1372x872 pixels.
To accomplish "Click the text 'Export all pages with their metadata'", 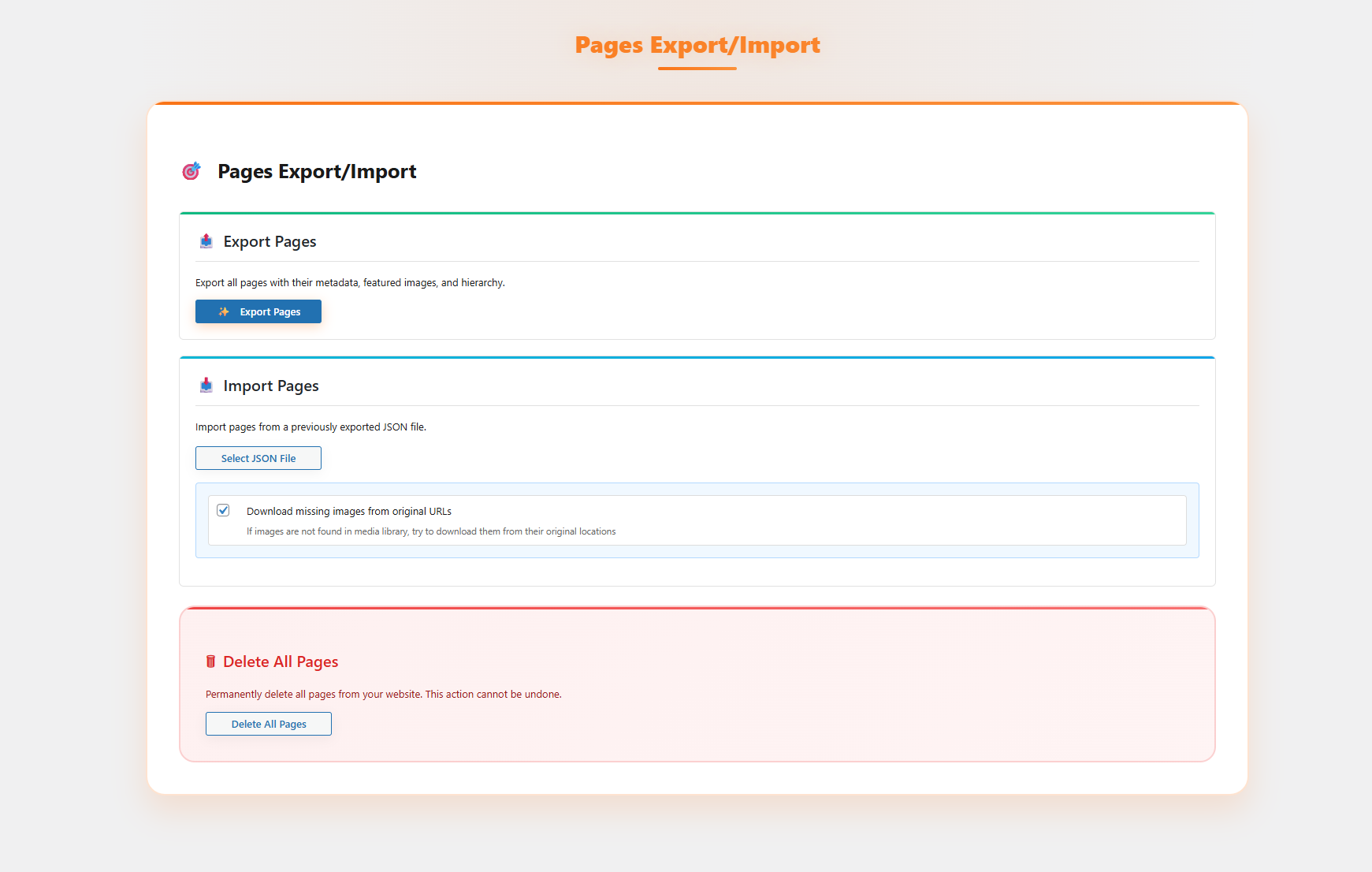I will 277,283.
